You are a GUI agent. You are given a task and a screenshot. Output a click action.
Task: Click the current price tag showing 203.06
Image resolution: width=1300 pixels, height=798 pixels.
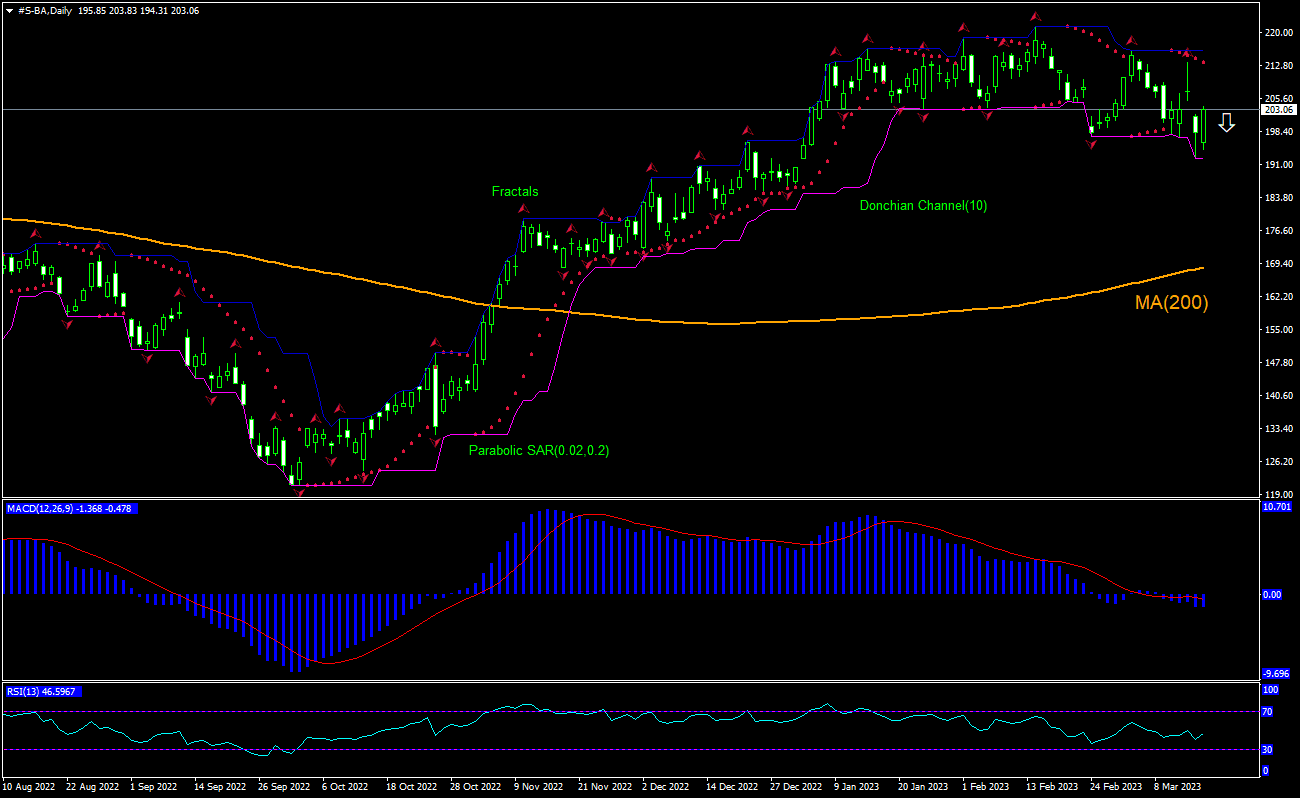pos(1277,111)
